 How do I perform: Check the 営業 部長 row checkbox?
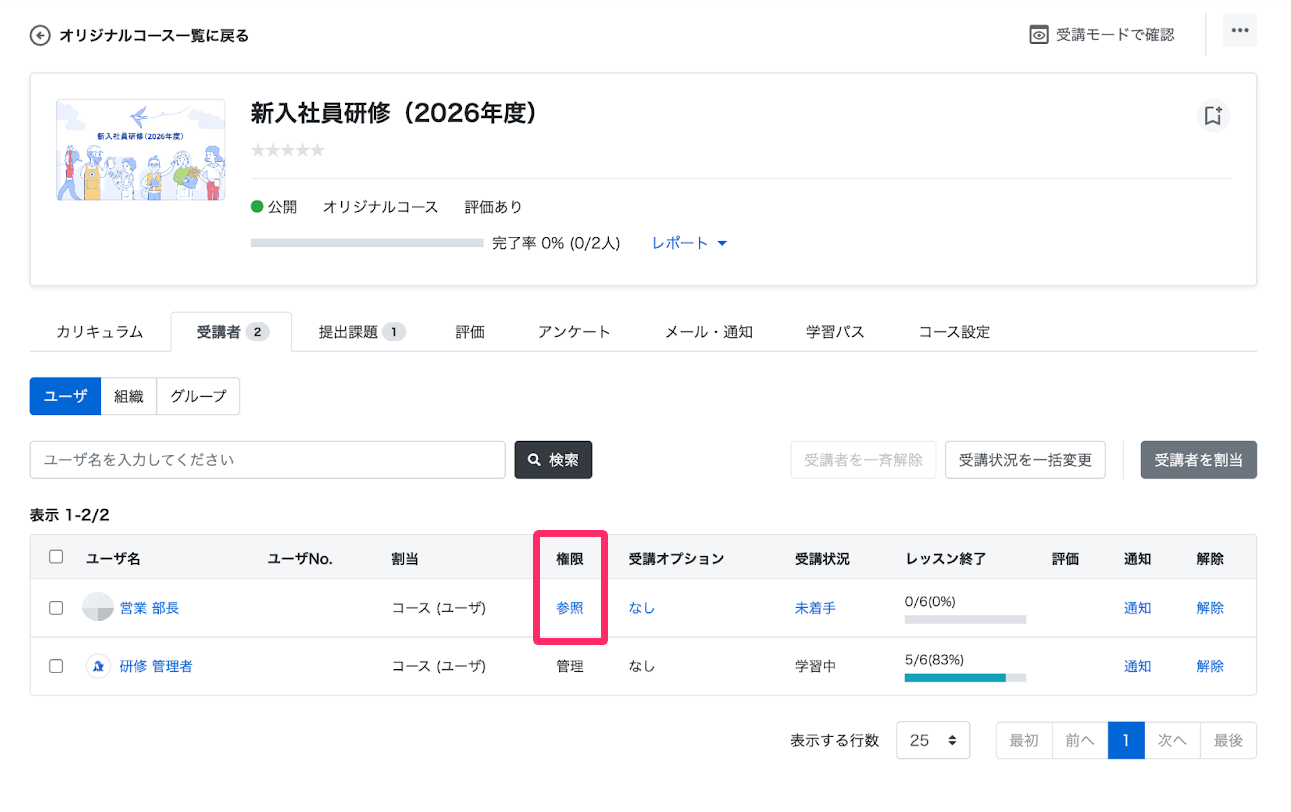[56, 607]
